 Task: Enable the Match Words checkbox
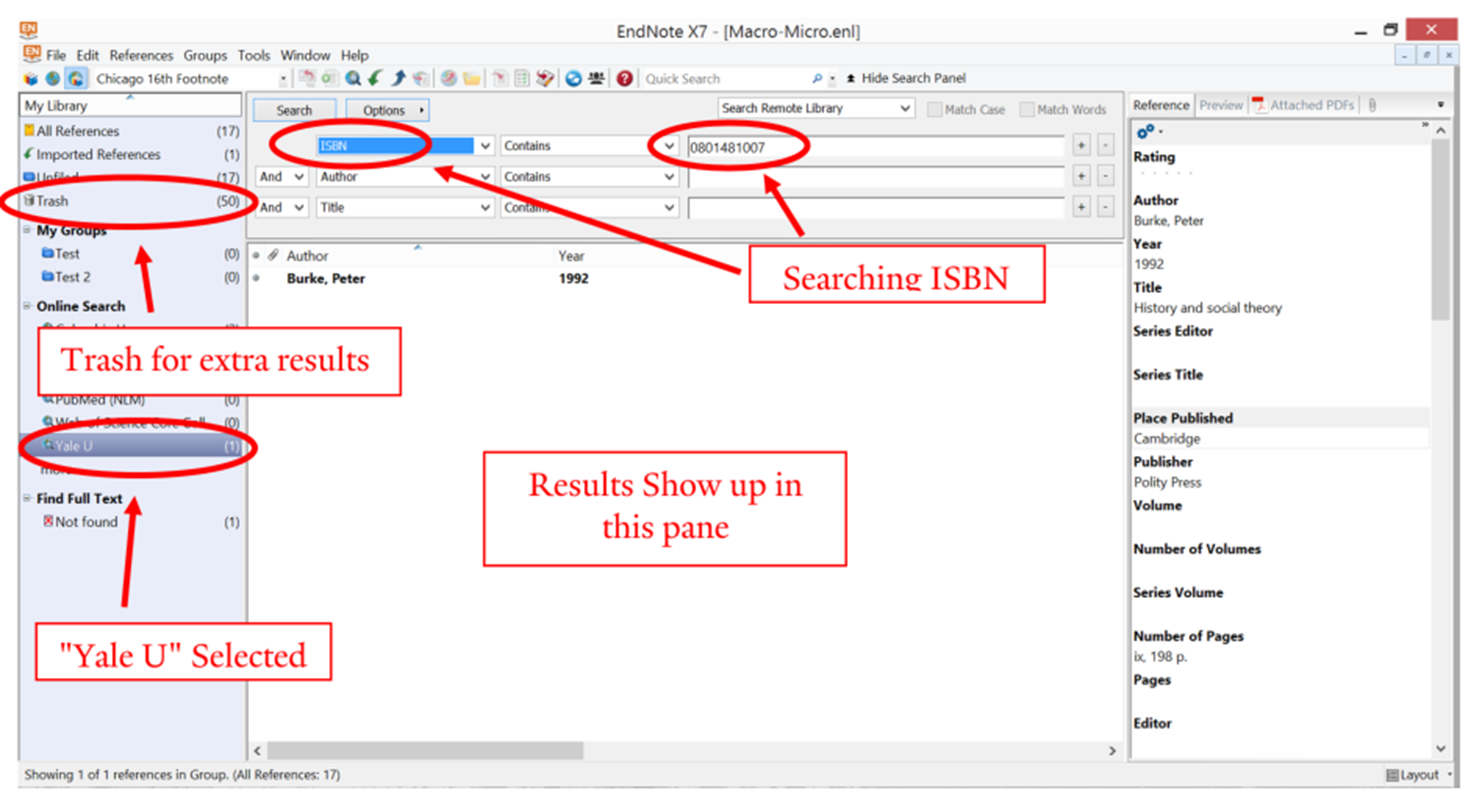1027,109
